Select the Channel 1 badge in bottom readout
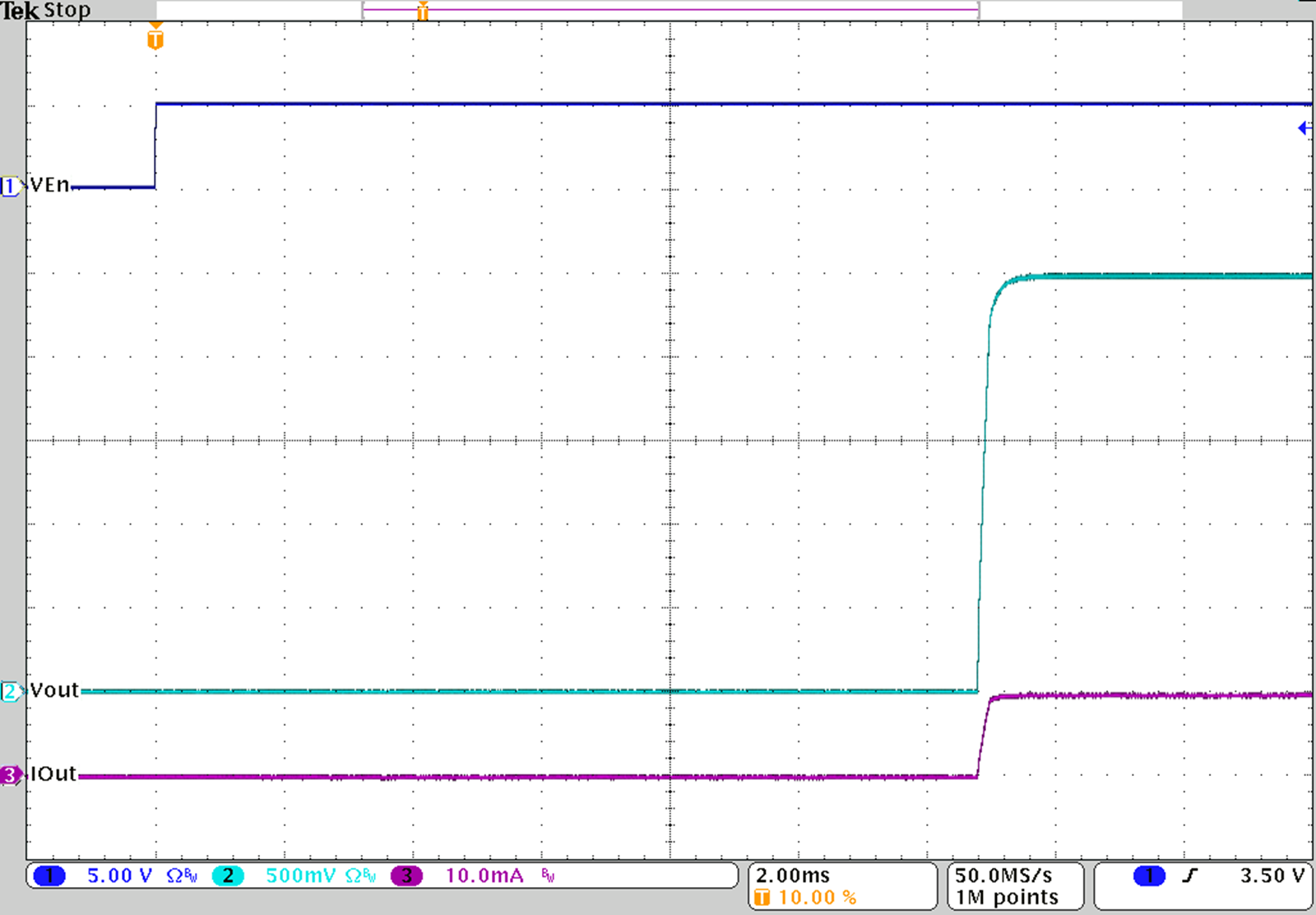1316x915 pixels. click(51, 876)
